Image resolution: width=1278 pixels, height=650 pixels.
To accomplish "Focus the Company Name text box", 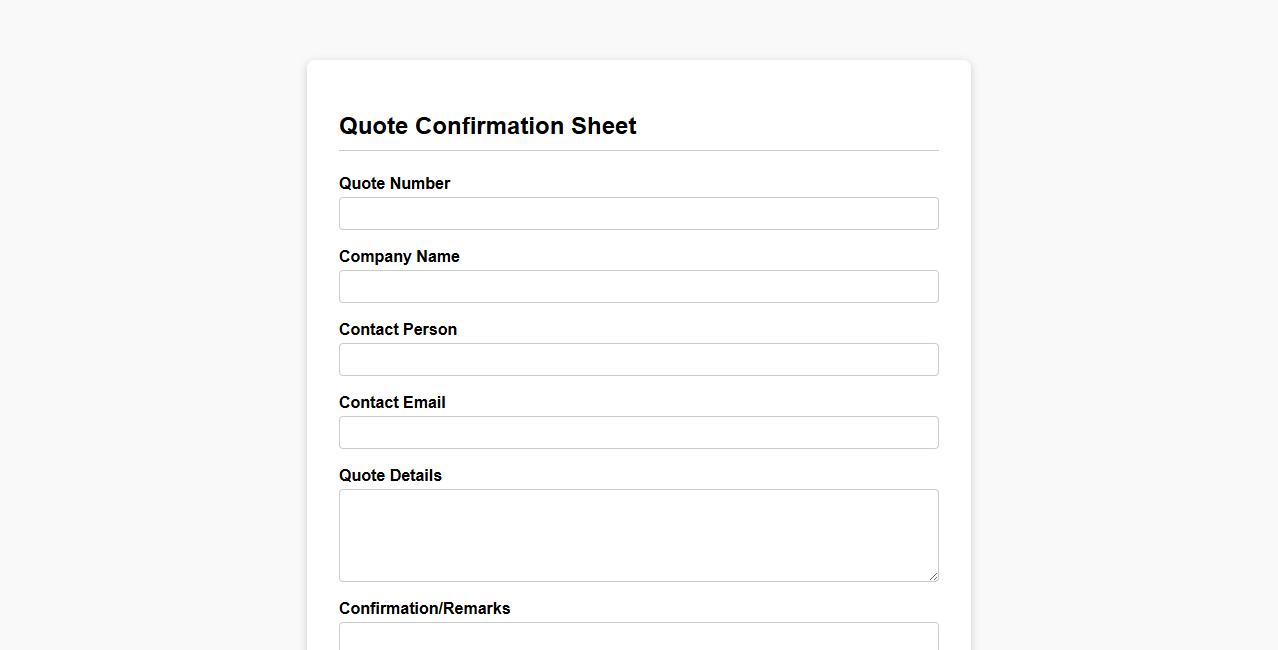I will 638,287.
